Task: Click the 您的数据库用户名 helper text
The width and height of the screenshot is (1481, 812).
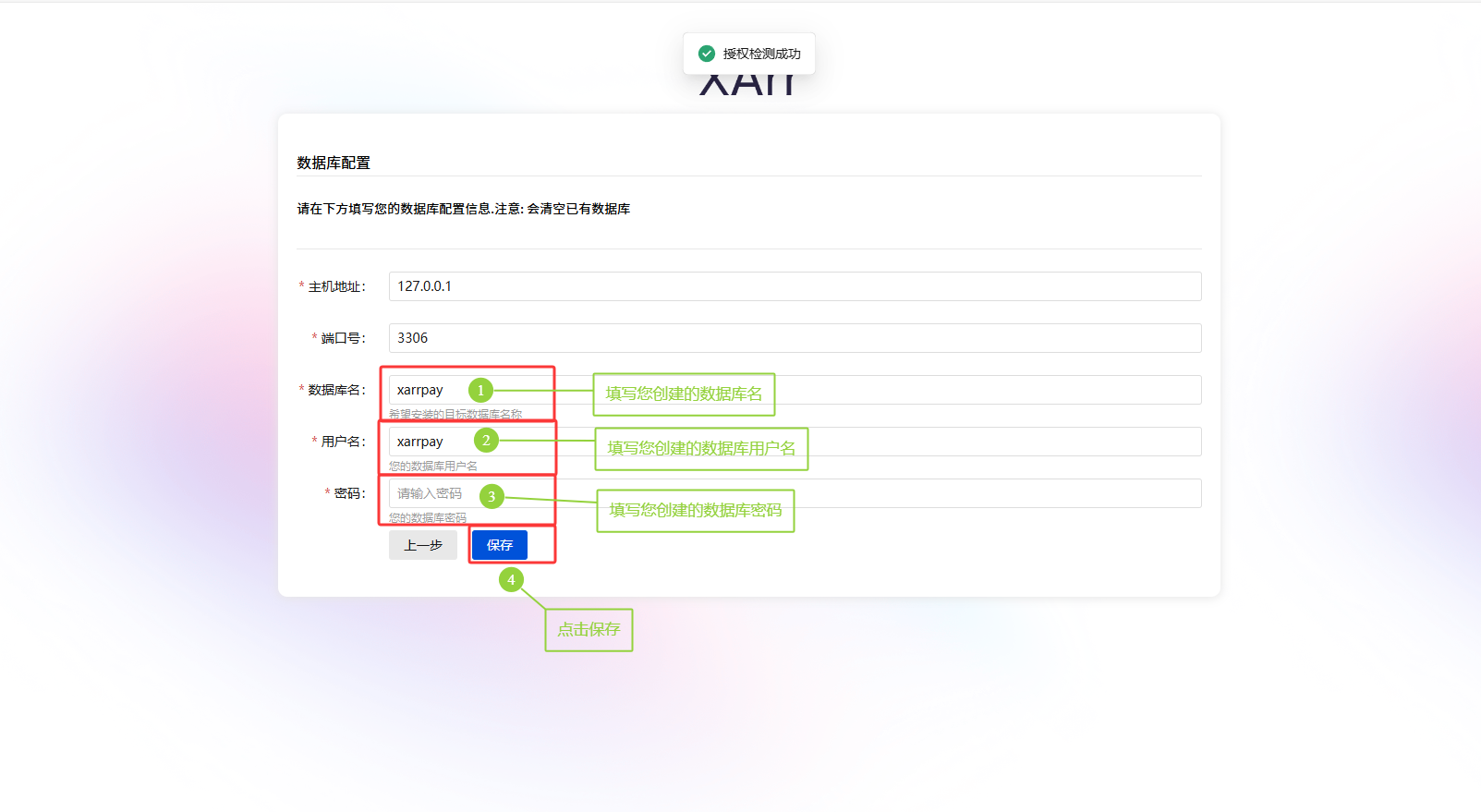Action: pyautogui.click(x=433, y=467)
